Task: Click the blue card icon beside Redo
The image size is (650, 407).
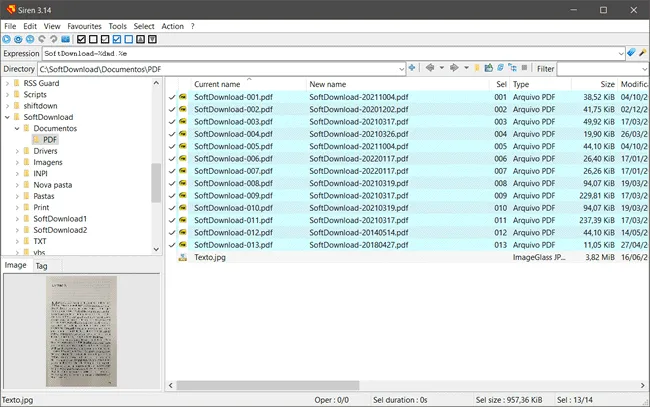Action: coord(65,39)
